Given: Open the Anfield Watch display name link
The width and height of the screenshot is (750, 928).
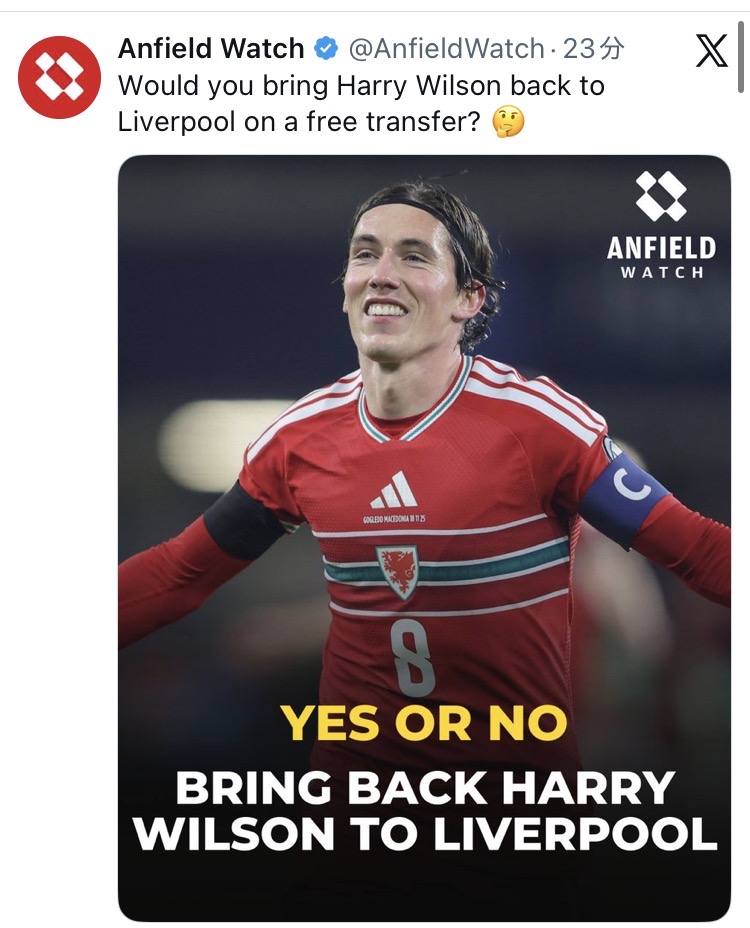Looking at the screenshot, I should [211, 49].
